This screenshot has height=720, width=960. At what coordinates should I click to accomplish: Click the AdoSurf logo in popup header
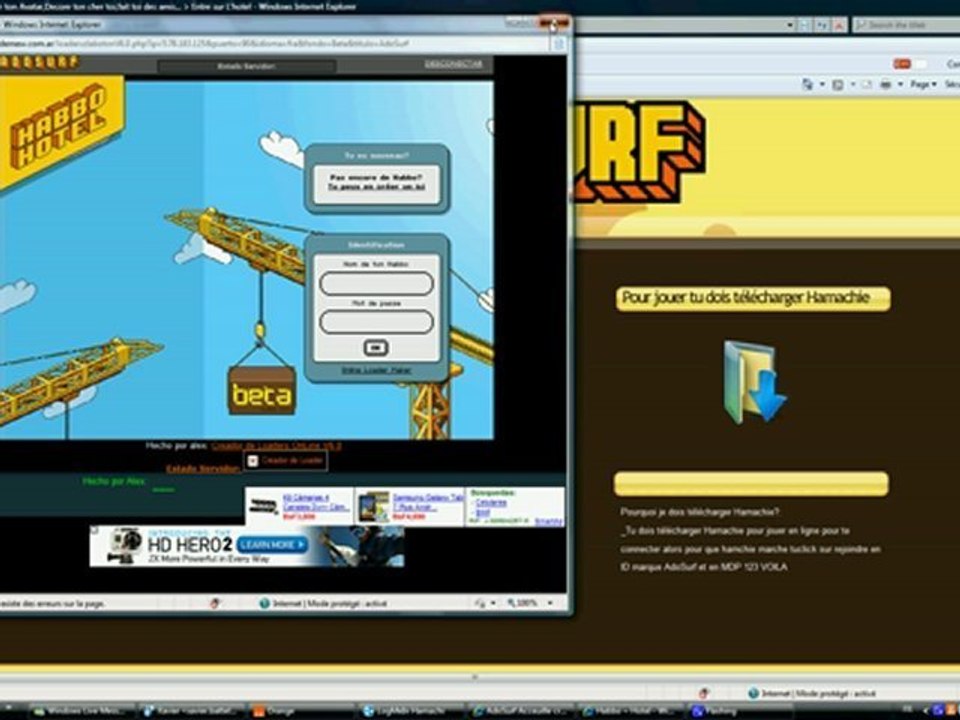point(39,62)
